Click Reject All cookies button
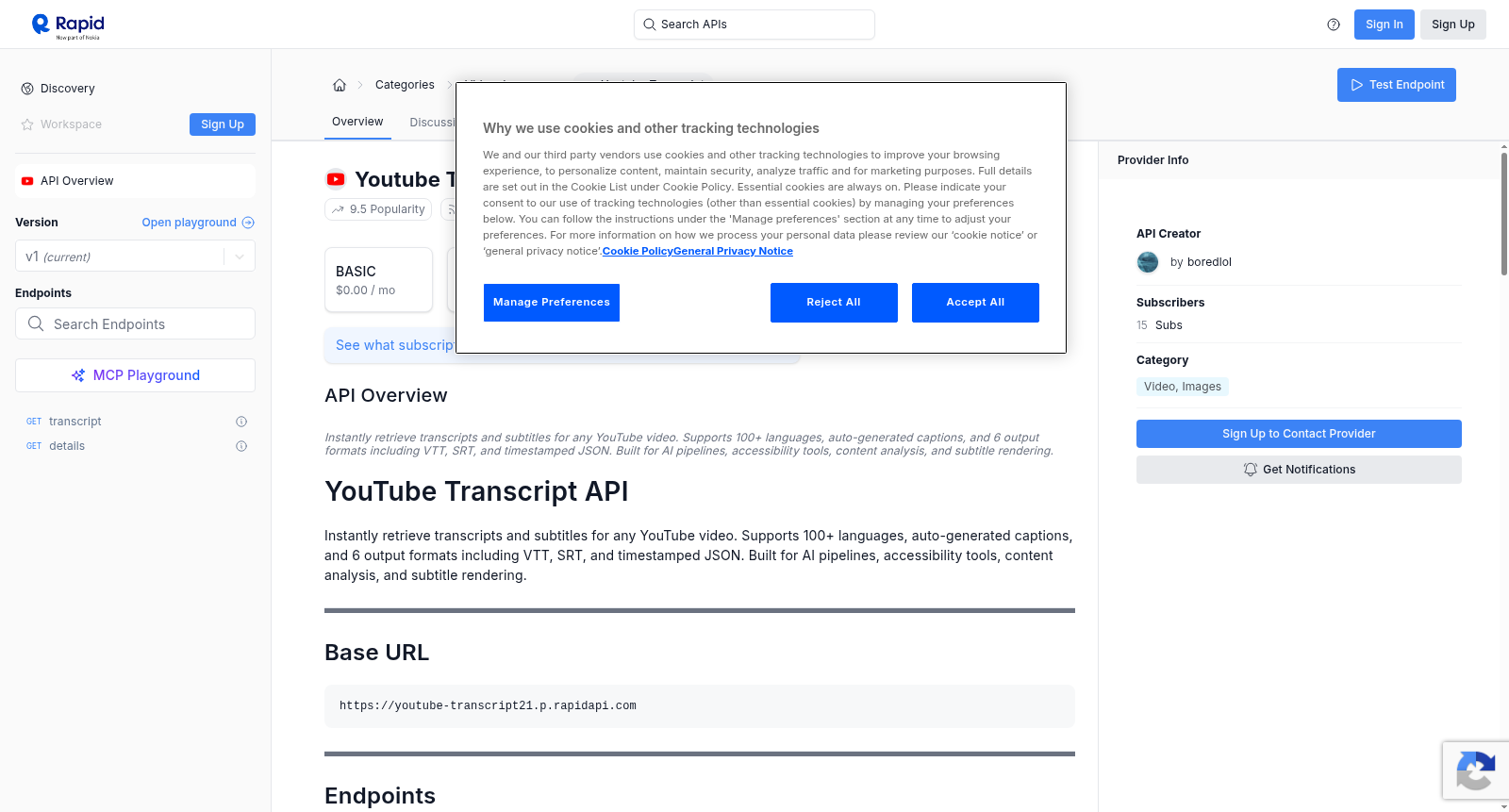The height and width of the screenshot is (812, 1509). click(834, 303)
